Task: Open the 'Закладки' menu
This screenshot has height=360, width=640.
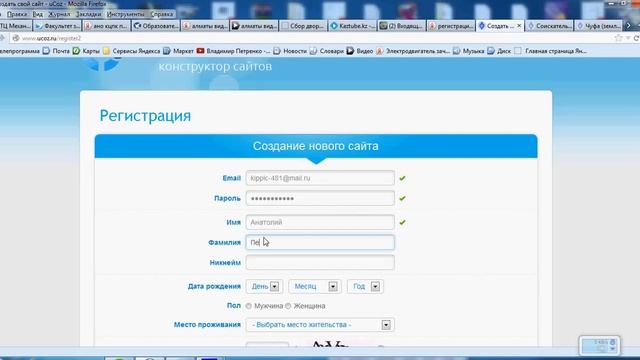Action: click(89, 14)
